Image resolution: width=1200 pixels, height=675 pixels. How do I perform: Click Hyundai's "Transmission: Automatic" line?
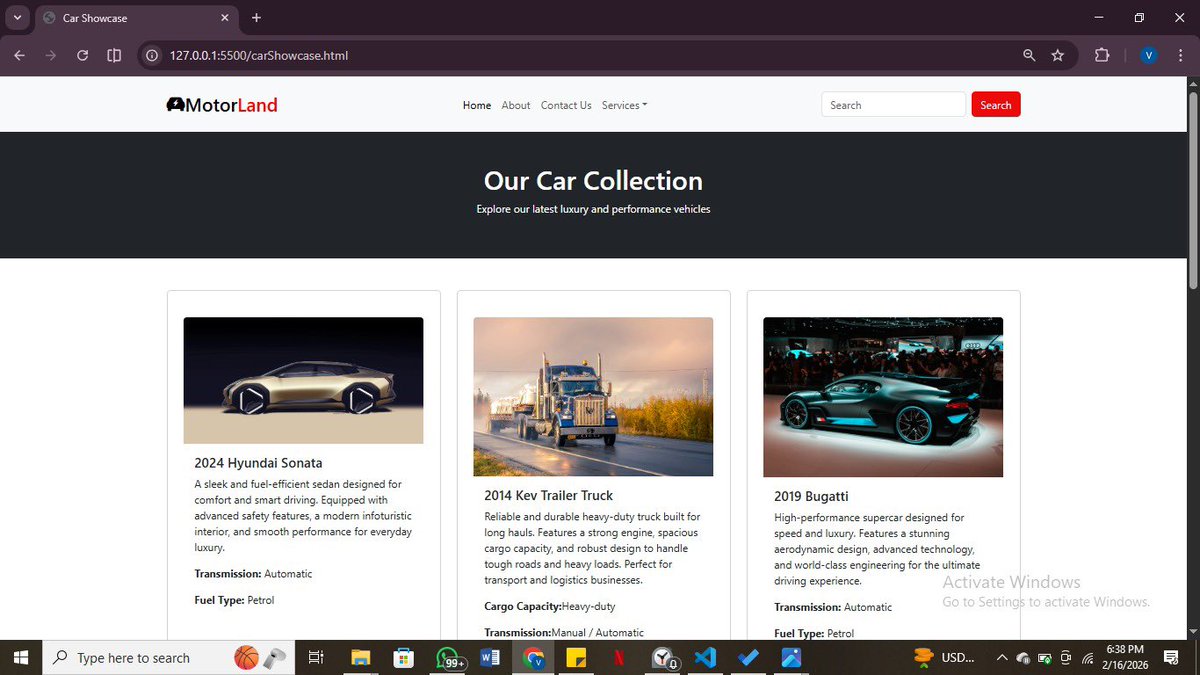[253, 574]
